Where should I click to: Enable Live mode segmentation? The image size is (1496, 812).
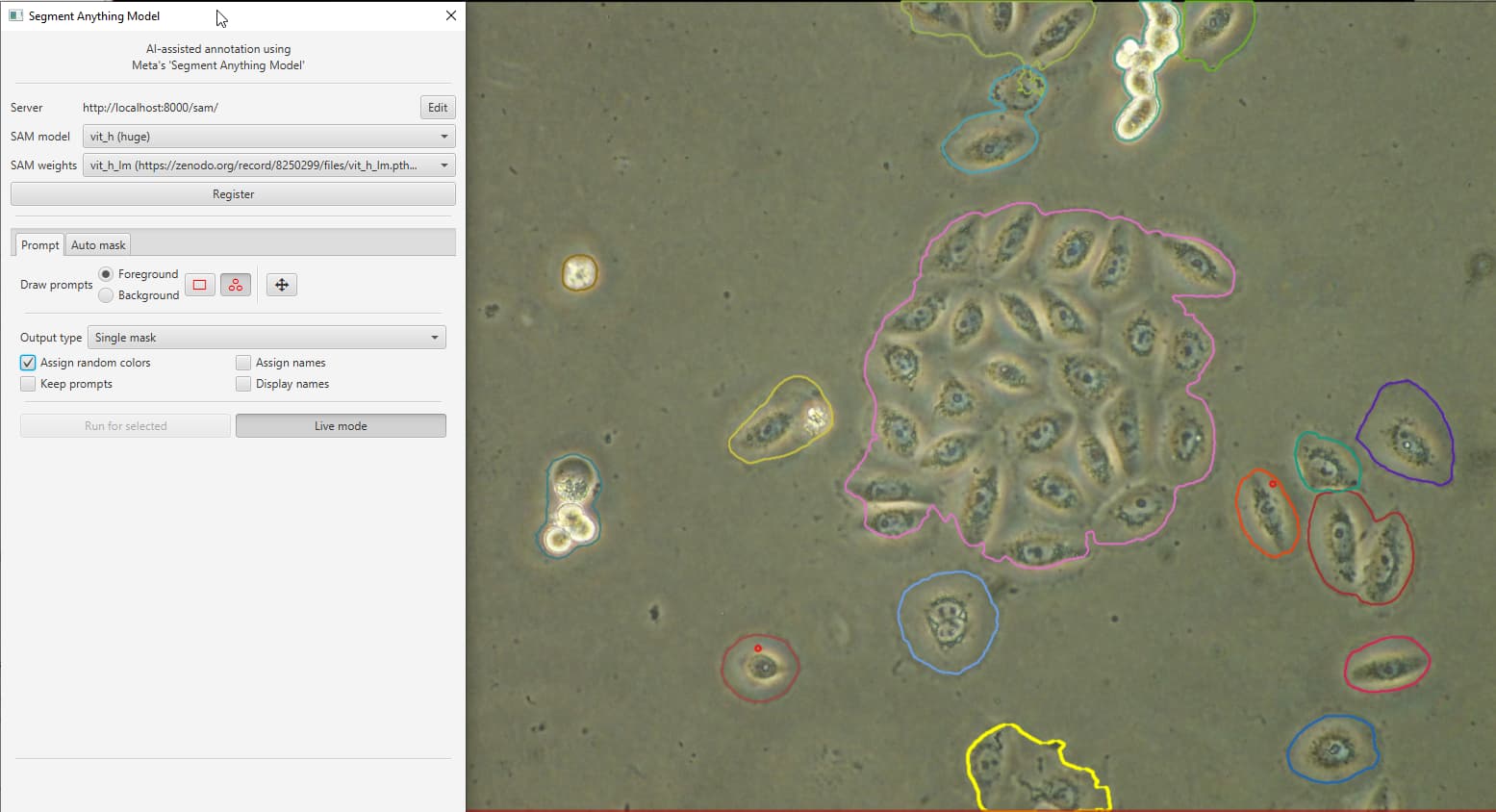coord(340,425)
